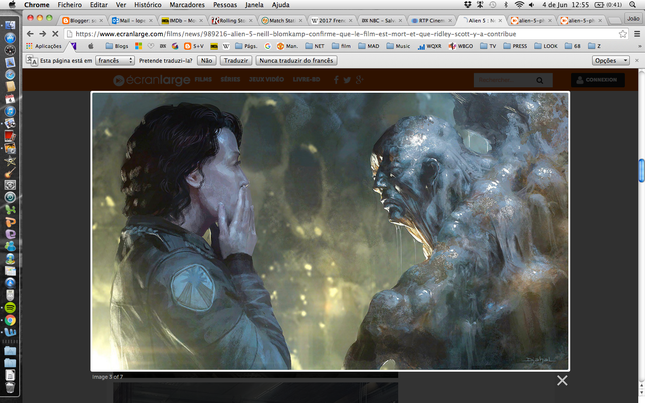This screenshot has width=645, height=403.
Task: Open the Janela menu
Action: (x=254, y=5)
